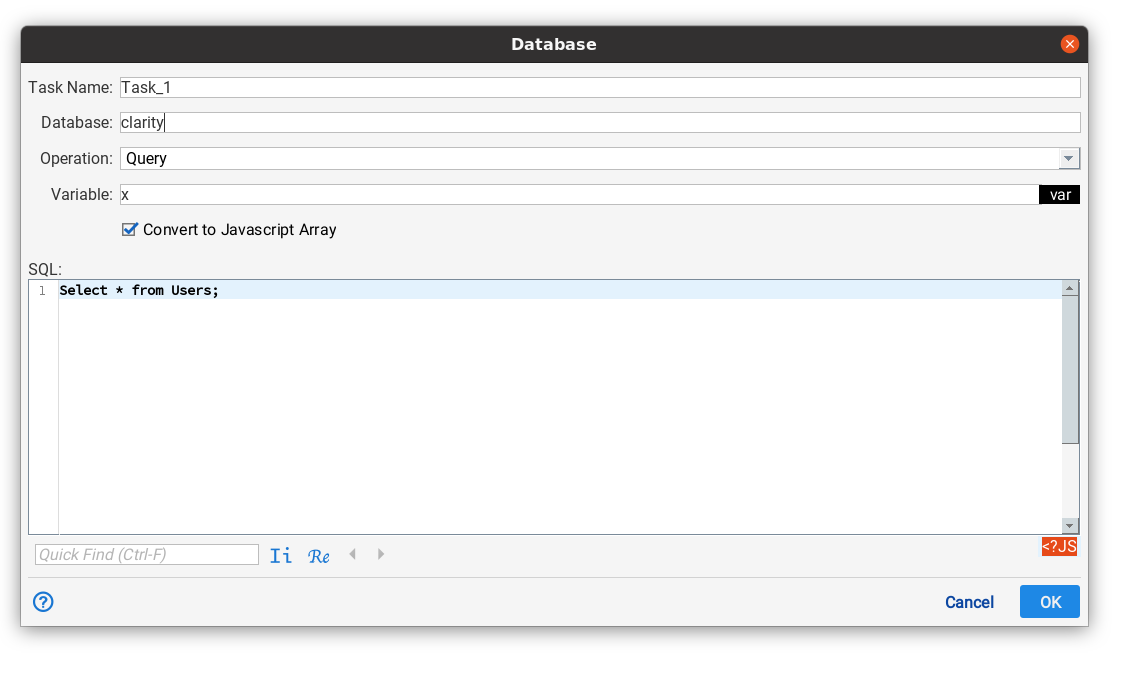Uncheck Convert to Javascript Array
This screenshot has width=1131, height=680.
129,229
